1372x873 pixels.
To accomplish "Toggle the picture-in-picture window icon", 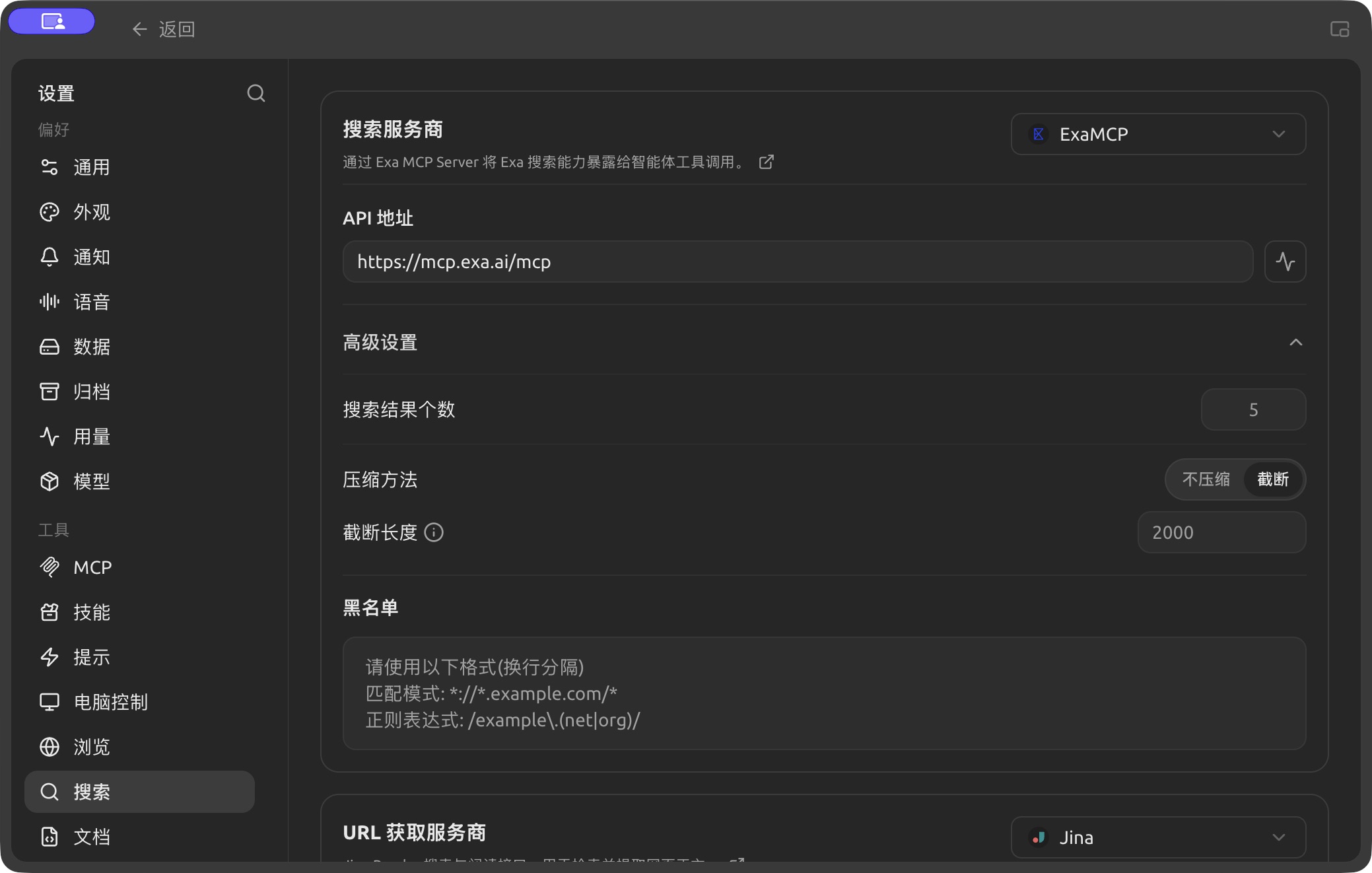I will pos(1339,29).
